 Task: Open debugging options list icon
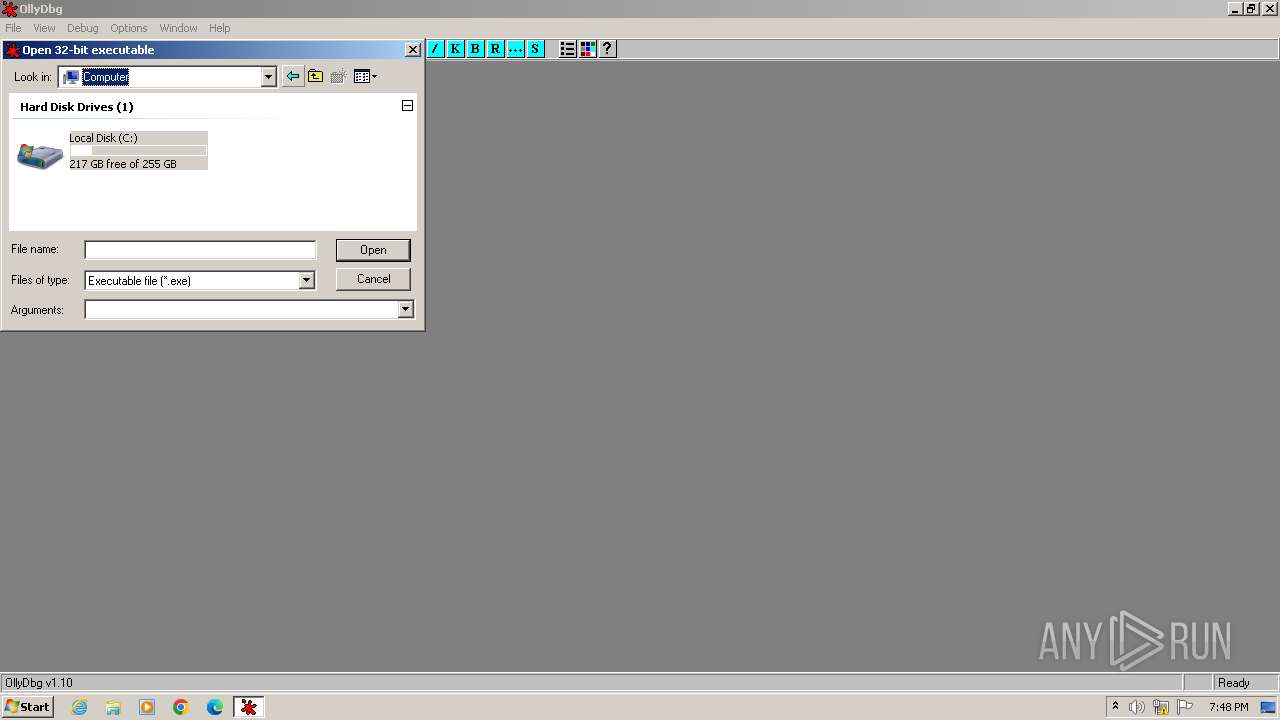pos(567,49)
